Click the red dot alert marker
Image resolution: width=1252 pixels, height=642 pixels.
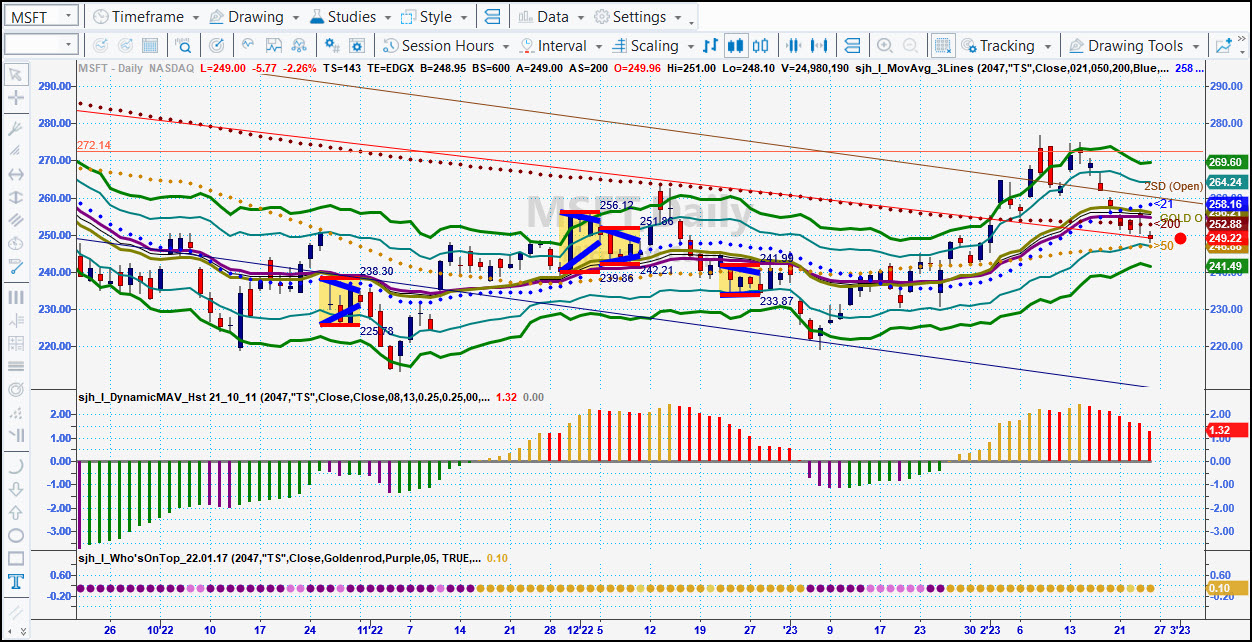pos(1181,239)
